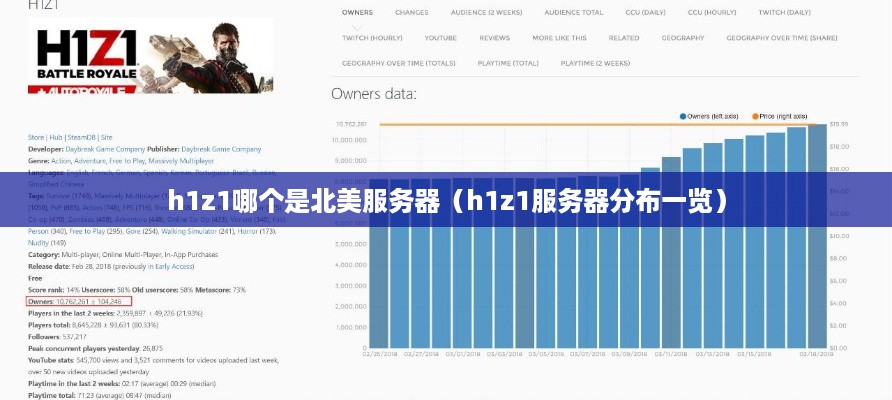Select the TWITCH (DAILY) tab
The image size is (892, 400).
coord(784,13)
